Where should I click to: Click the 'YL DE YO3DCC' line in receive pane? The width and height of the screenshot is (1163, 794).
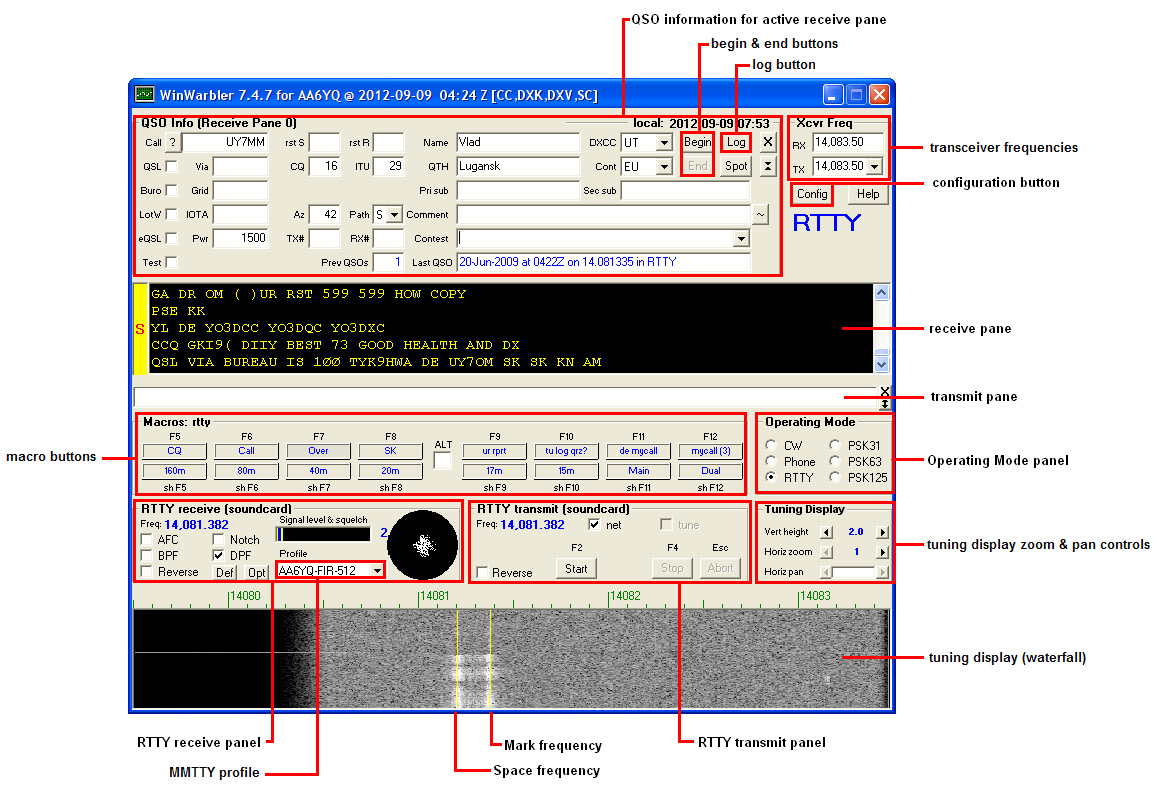pos(268,328)
